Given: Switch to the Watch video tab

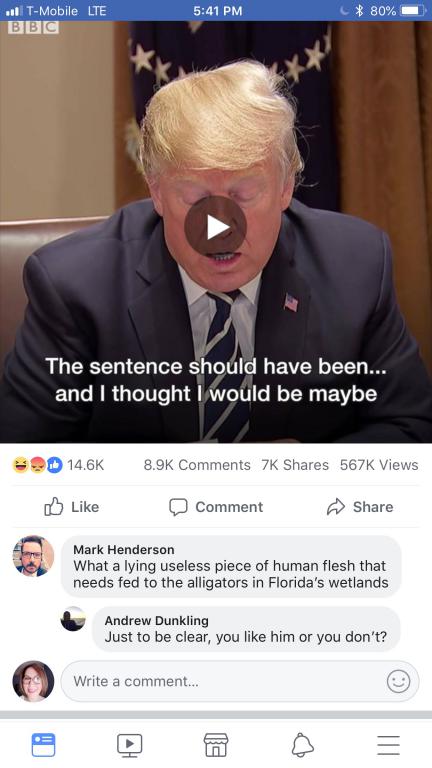Looking at the screenshot, I should [129, 745].
